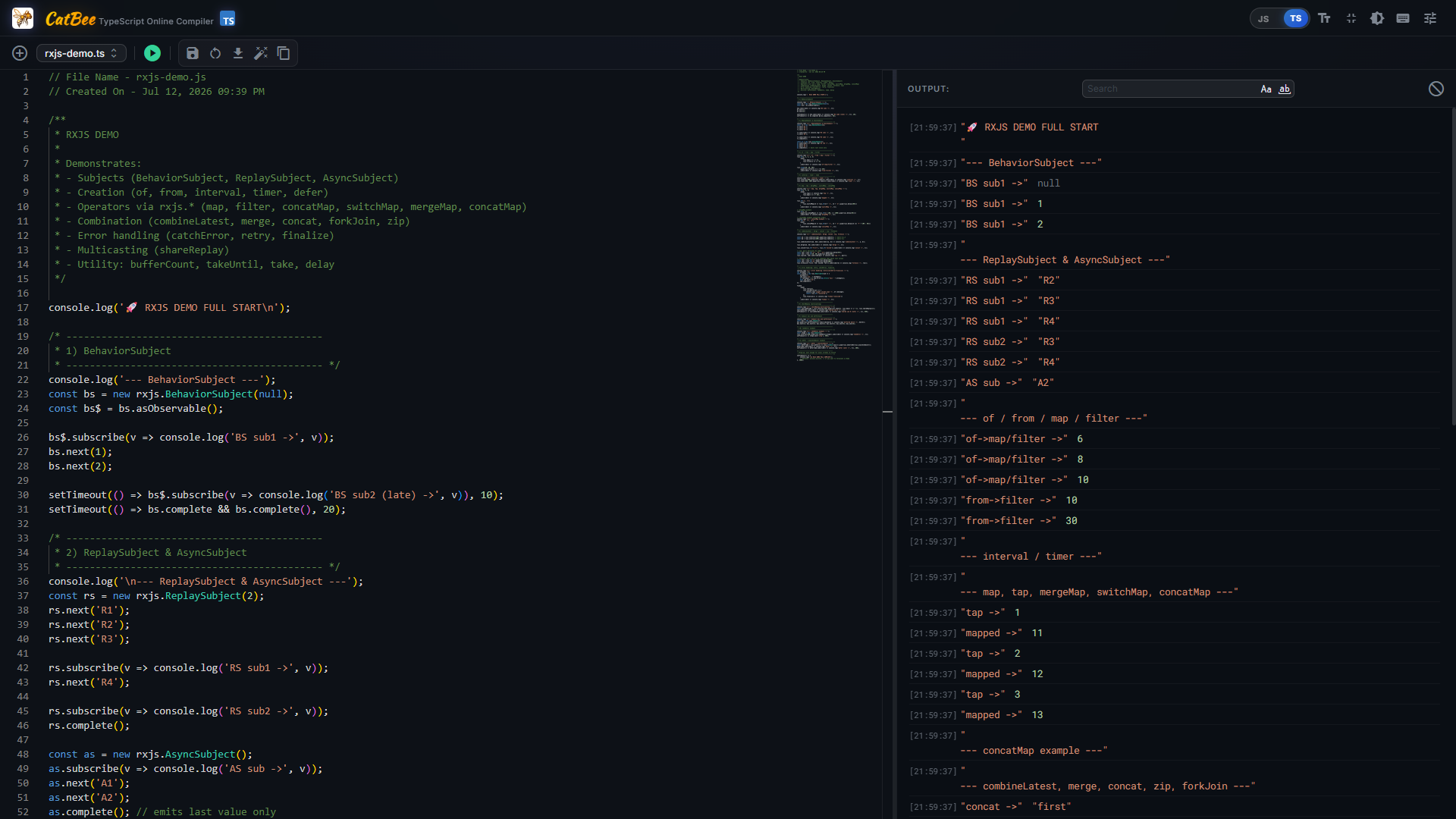Download the code file
The width and height of the screenshot is (1456, 819).
[x=238, y=53]
